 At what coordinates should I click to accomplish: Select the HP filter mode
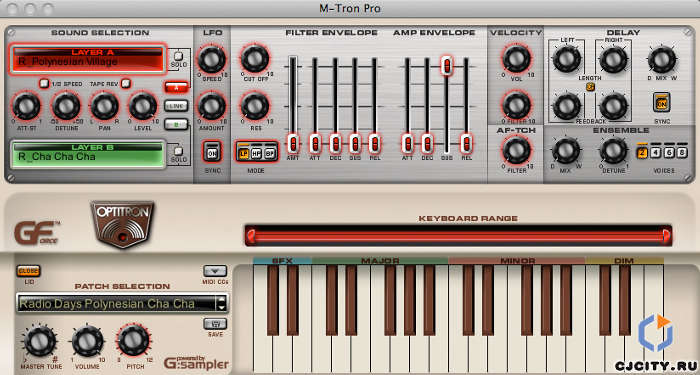click(256, 153)
